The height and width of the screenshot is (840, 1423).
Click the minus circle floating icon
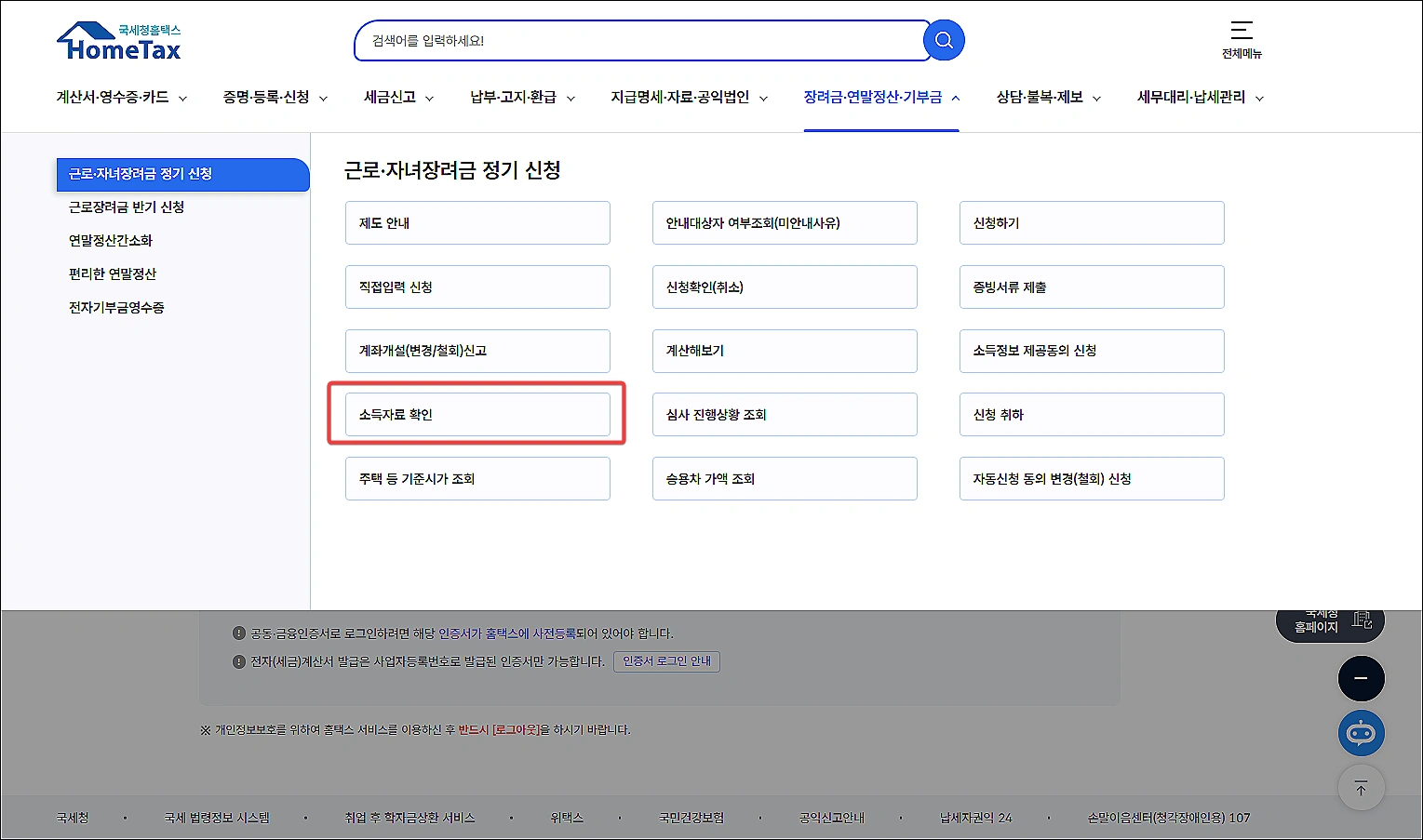click(x=1361, y=678)
